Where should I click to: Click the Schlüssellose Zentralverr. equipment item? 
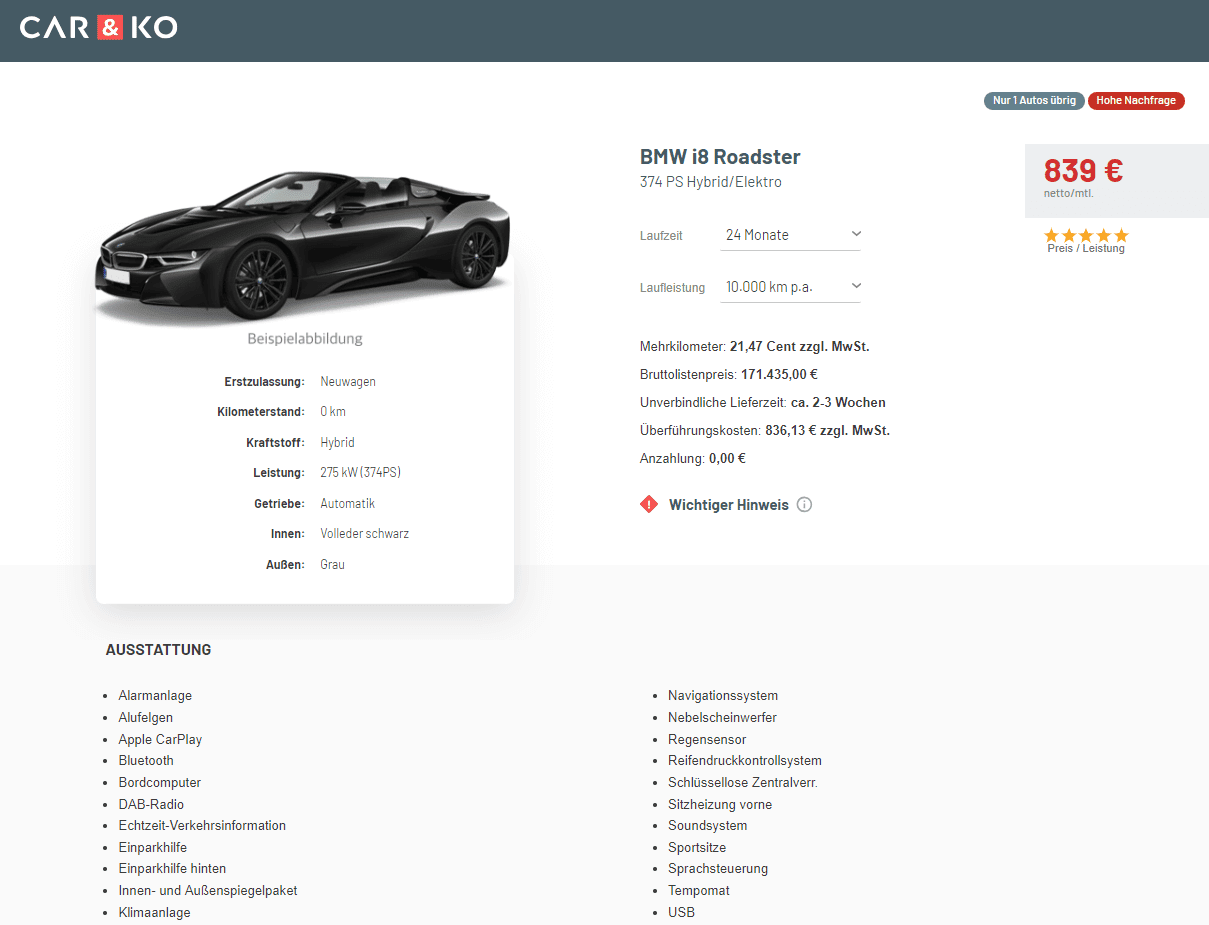[743, 783]
